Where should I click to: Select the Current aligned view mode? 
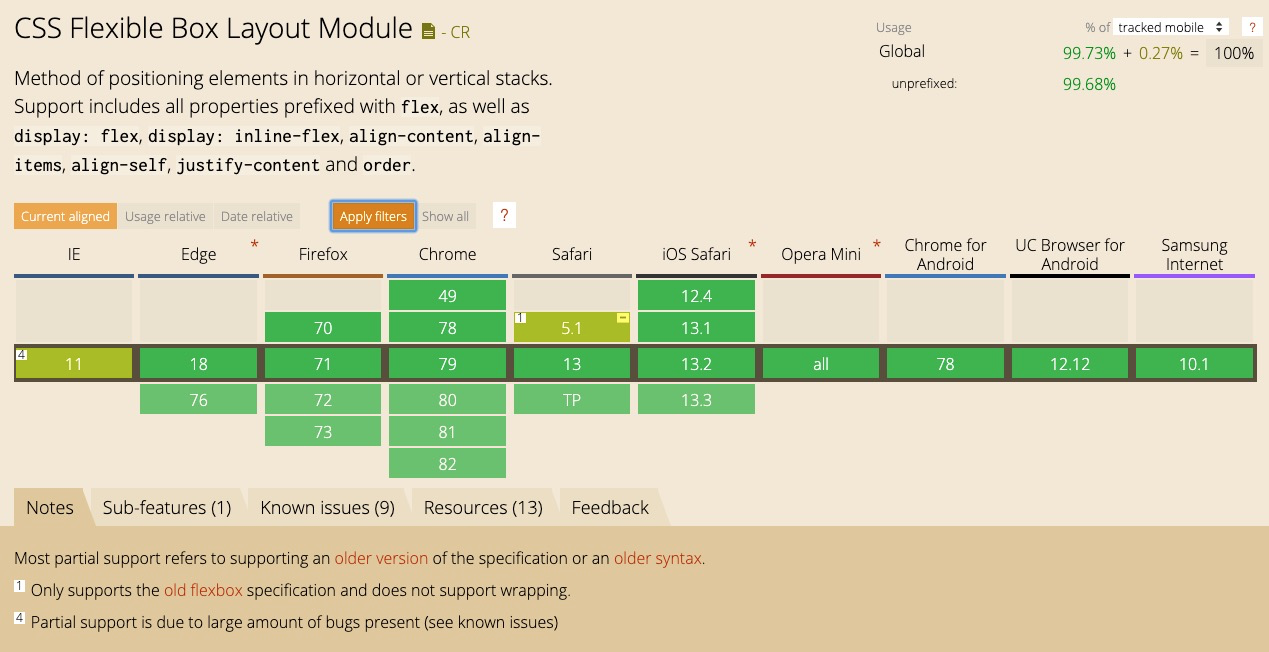pyautogui.click(x=65, y=216)
